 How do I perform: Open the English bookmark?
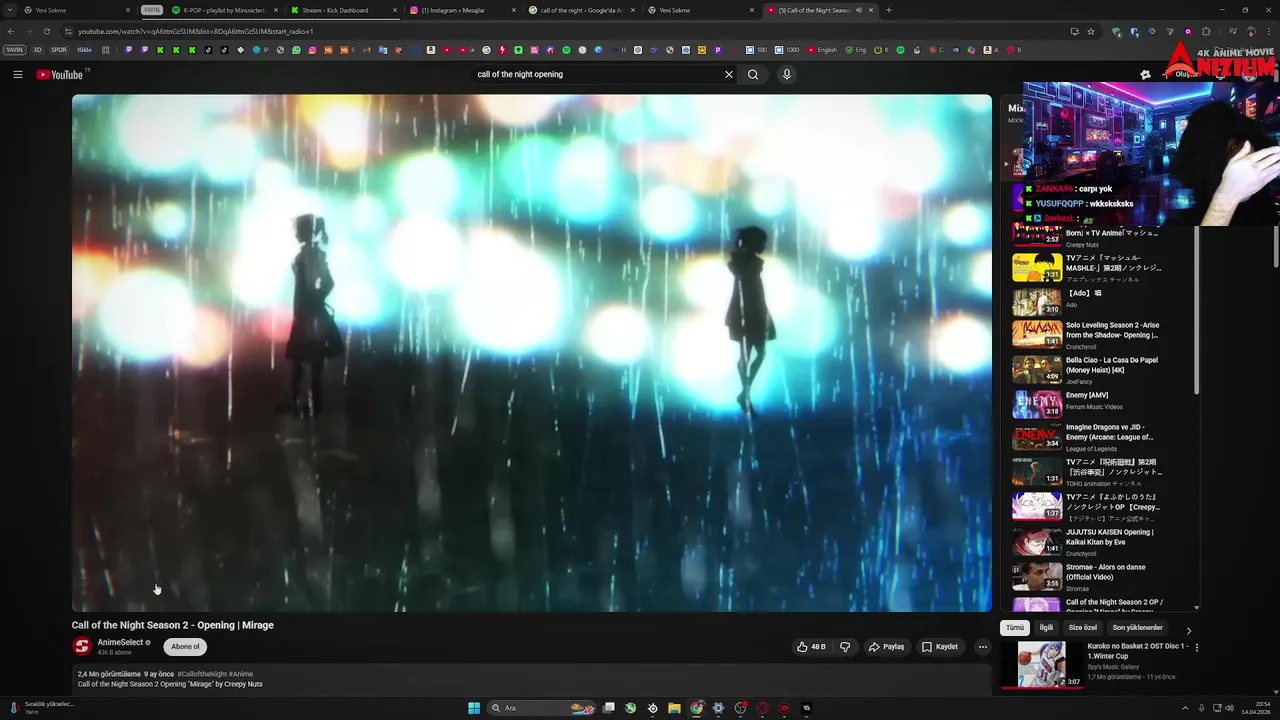[x=822, y=49]
